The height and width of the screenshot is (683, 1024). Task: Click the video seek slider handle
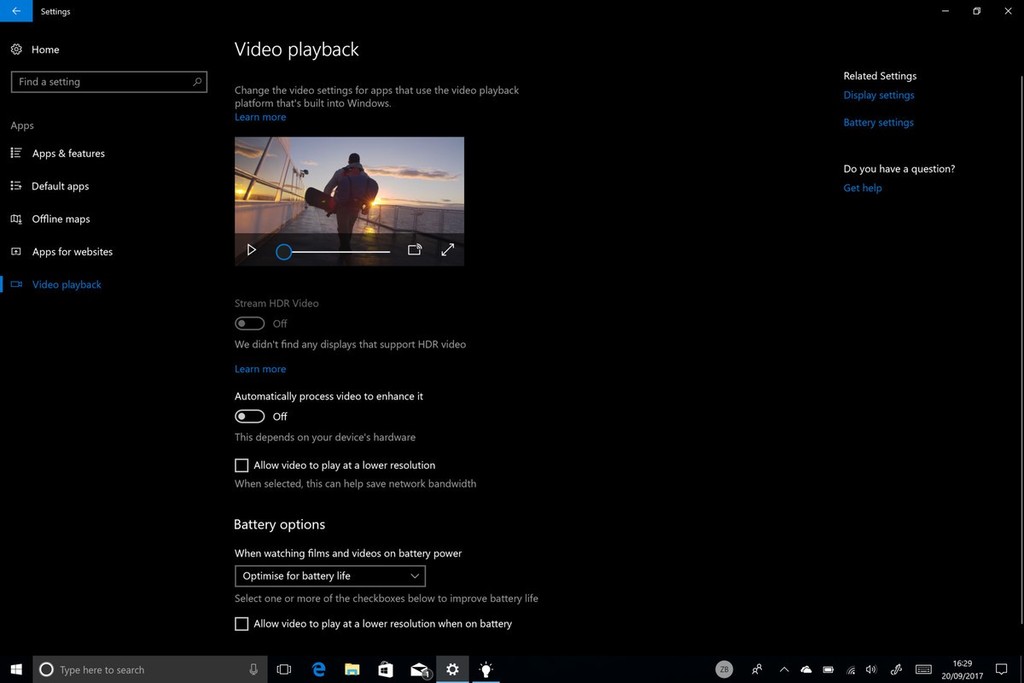pyautogui.click(x=283, y=252)
